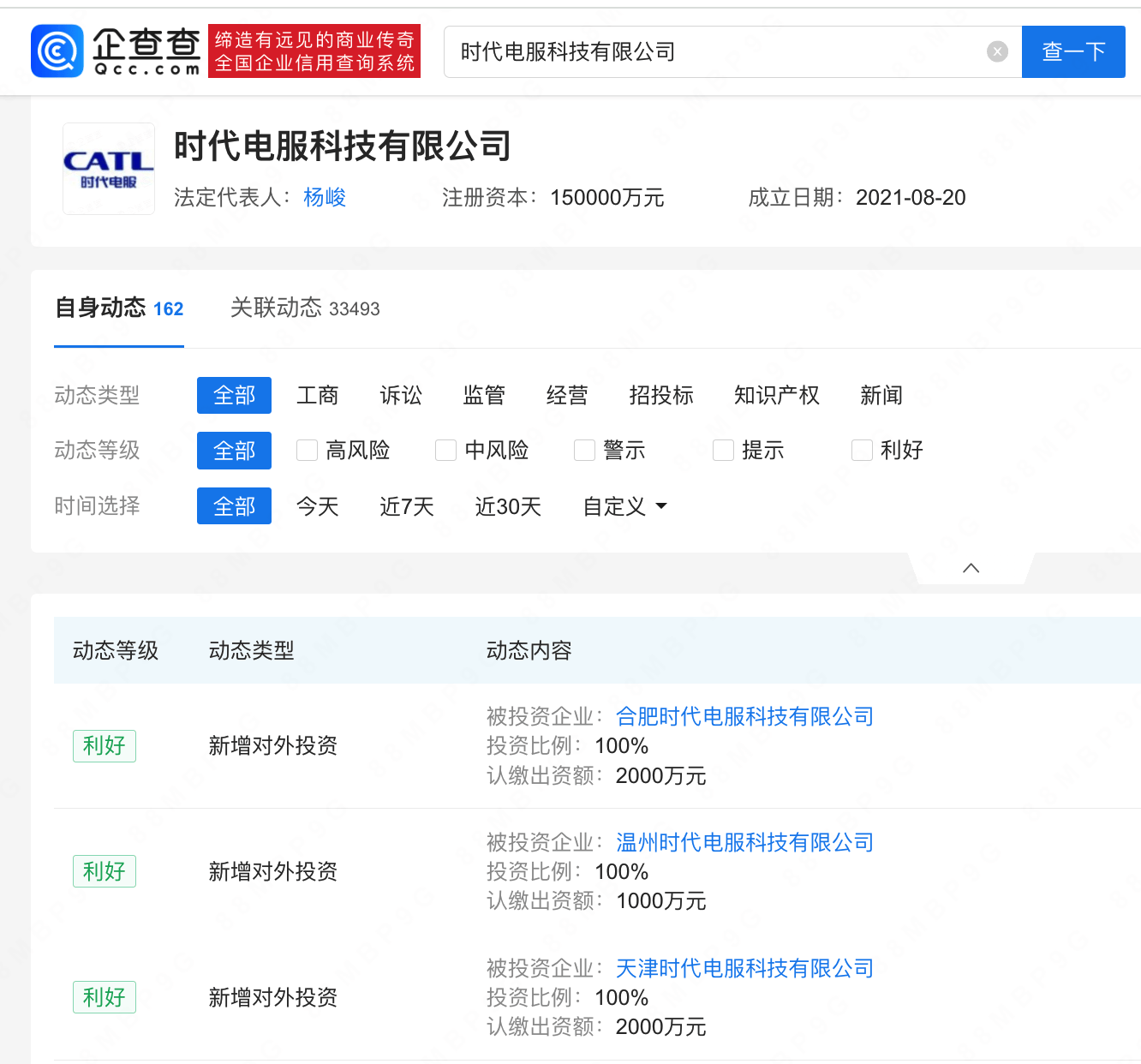Viewport: 1141px width, 1064px height.
Task: Filter dynamics by 诉讼 type
Action: tap(401, 396)
